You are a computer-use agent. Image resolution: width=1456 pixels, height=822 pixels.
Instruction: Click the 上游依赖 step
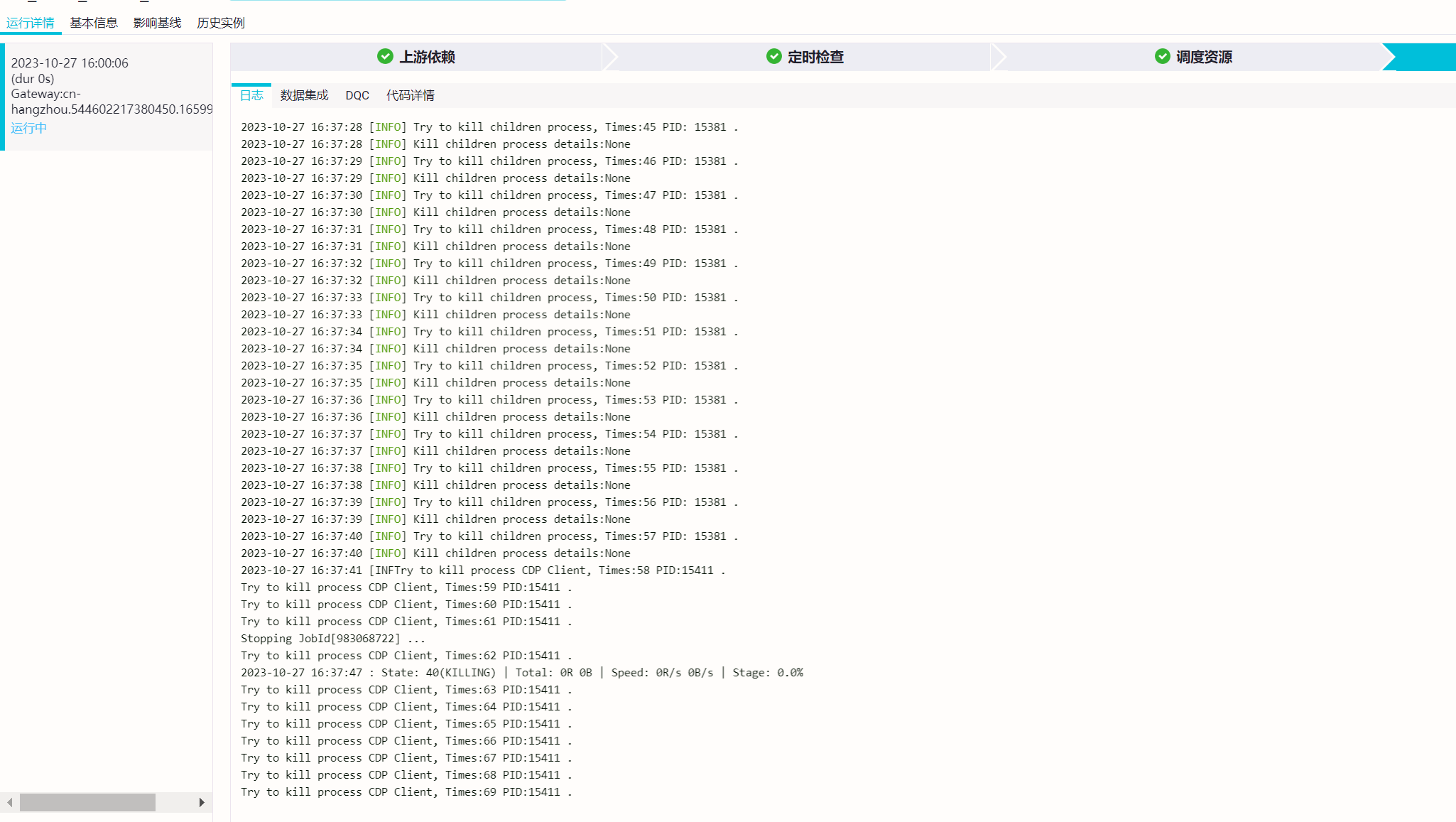tap(416, 57)
